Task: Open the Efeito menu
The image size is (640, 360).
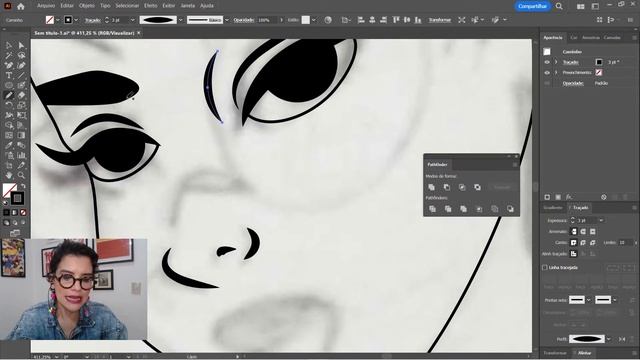Action: (151, 6)
